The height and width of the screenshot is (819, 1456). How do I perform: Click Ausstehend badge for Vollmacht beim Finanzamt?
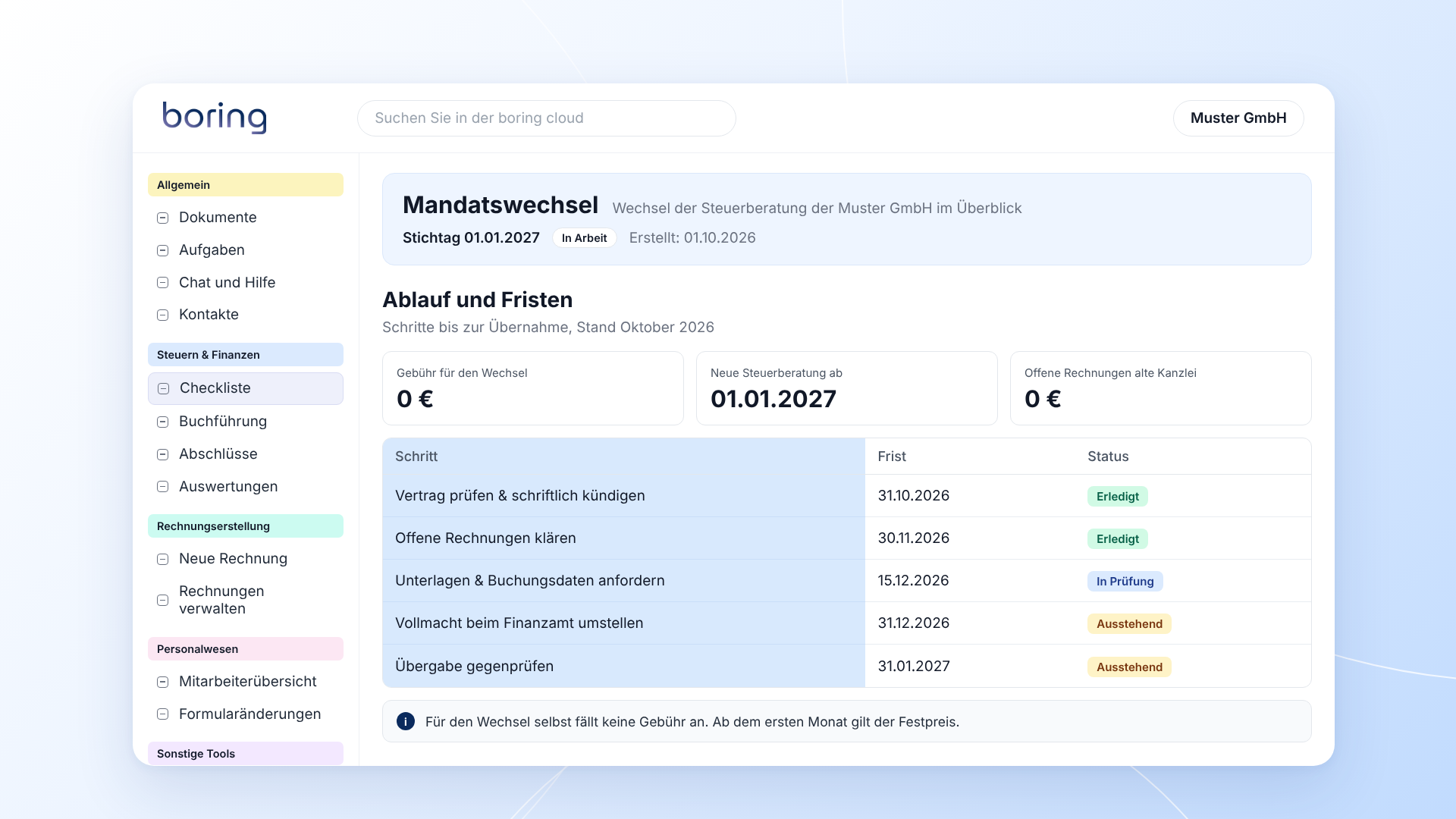click(1129, 624)
